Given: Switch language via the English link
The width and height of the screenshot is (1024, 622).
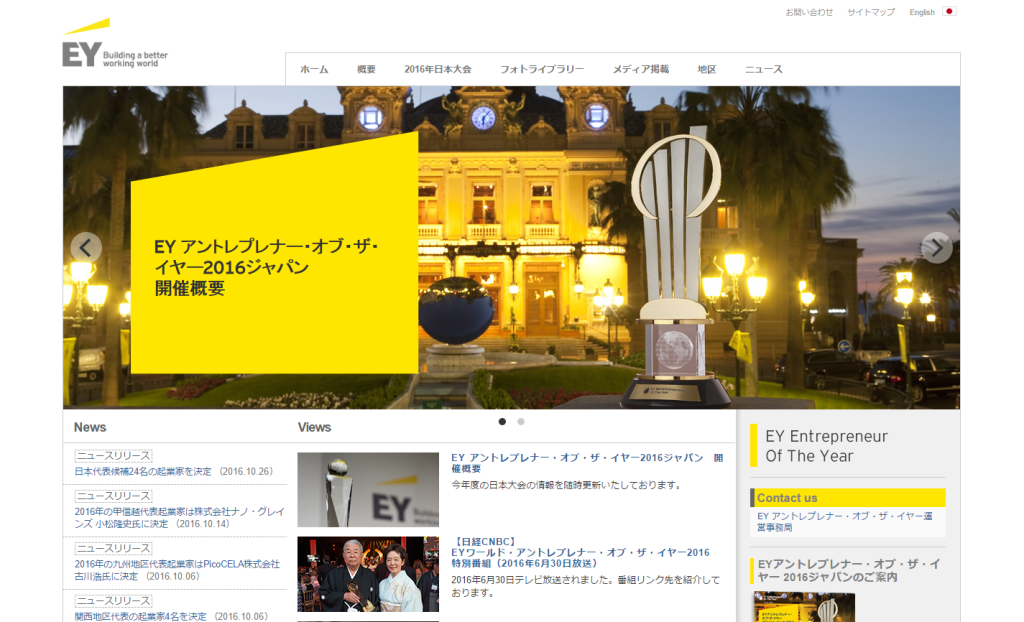Looking at the screenshot, I should pos(922,12).
